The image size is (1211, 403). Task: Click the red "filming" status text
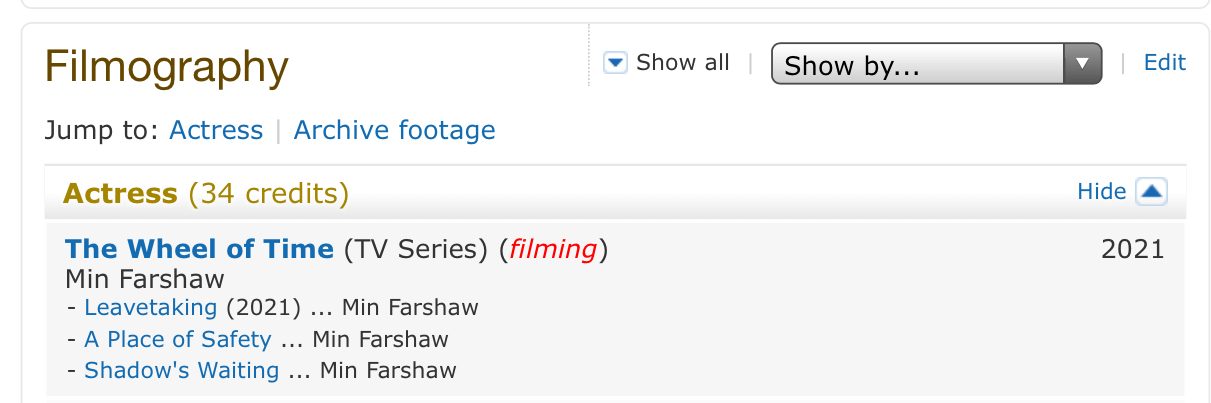pyautogui.click(x=553, y=249)
